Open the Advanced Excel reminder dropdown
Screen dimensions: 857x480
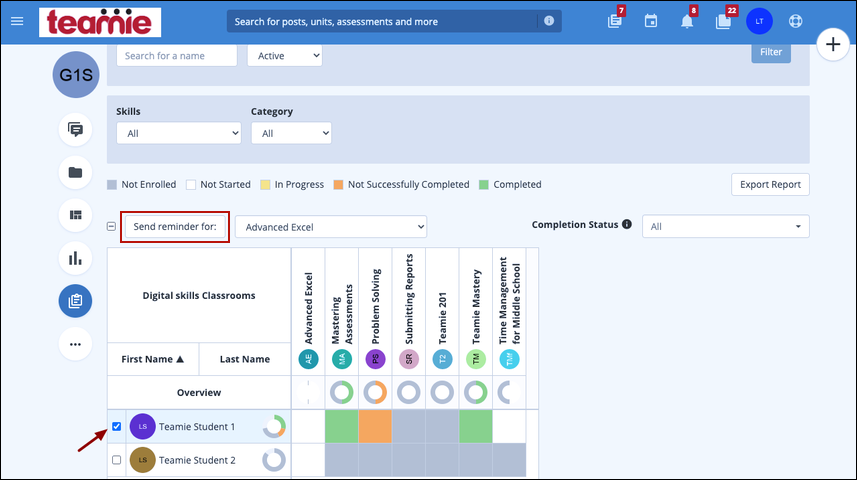click(x=331, y=227)
